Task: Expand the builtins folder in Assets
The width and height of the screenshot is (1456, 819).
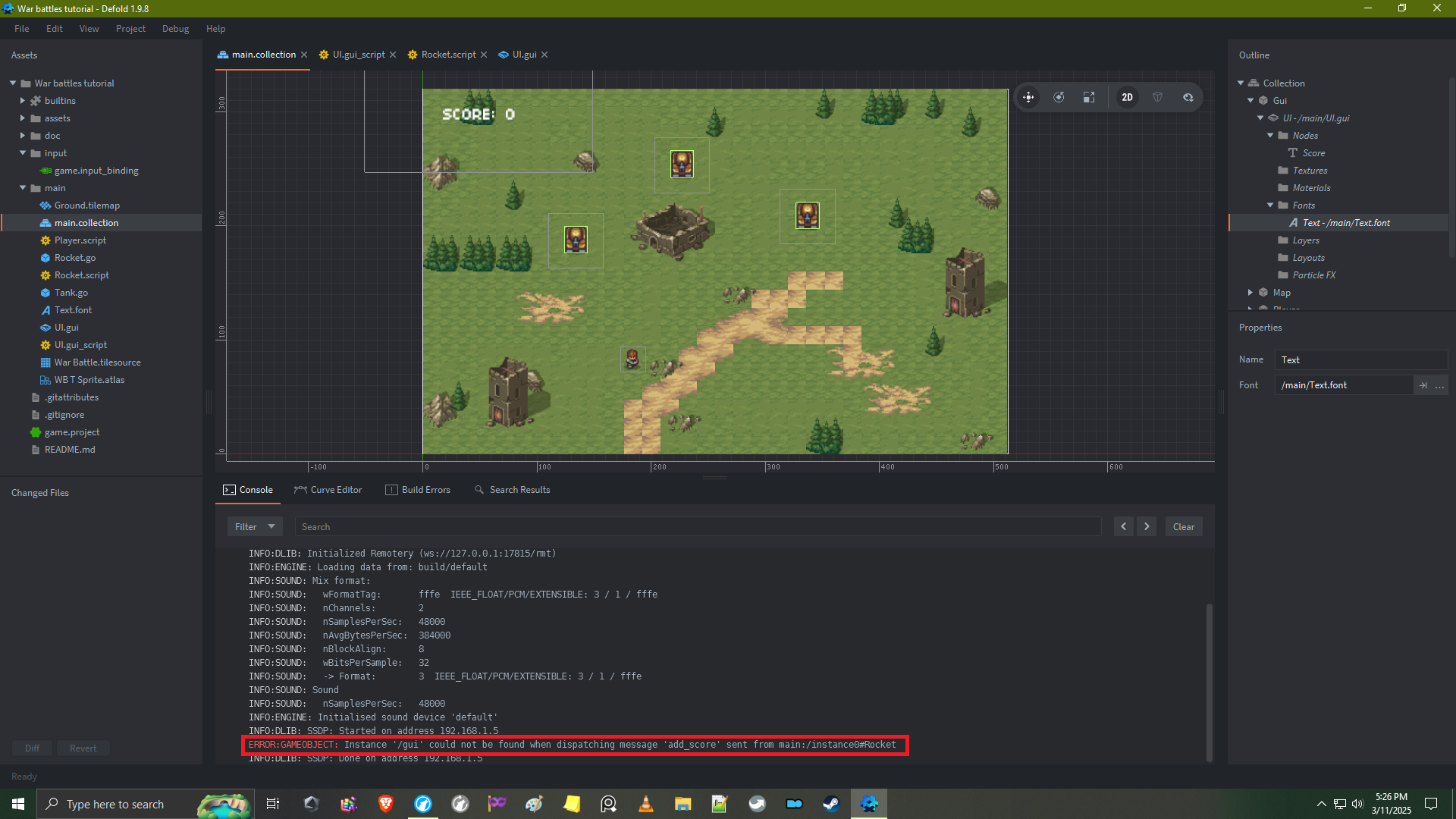Action: [x=23, y=101]
